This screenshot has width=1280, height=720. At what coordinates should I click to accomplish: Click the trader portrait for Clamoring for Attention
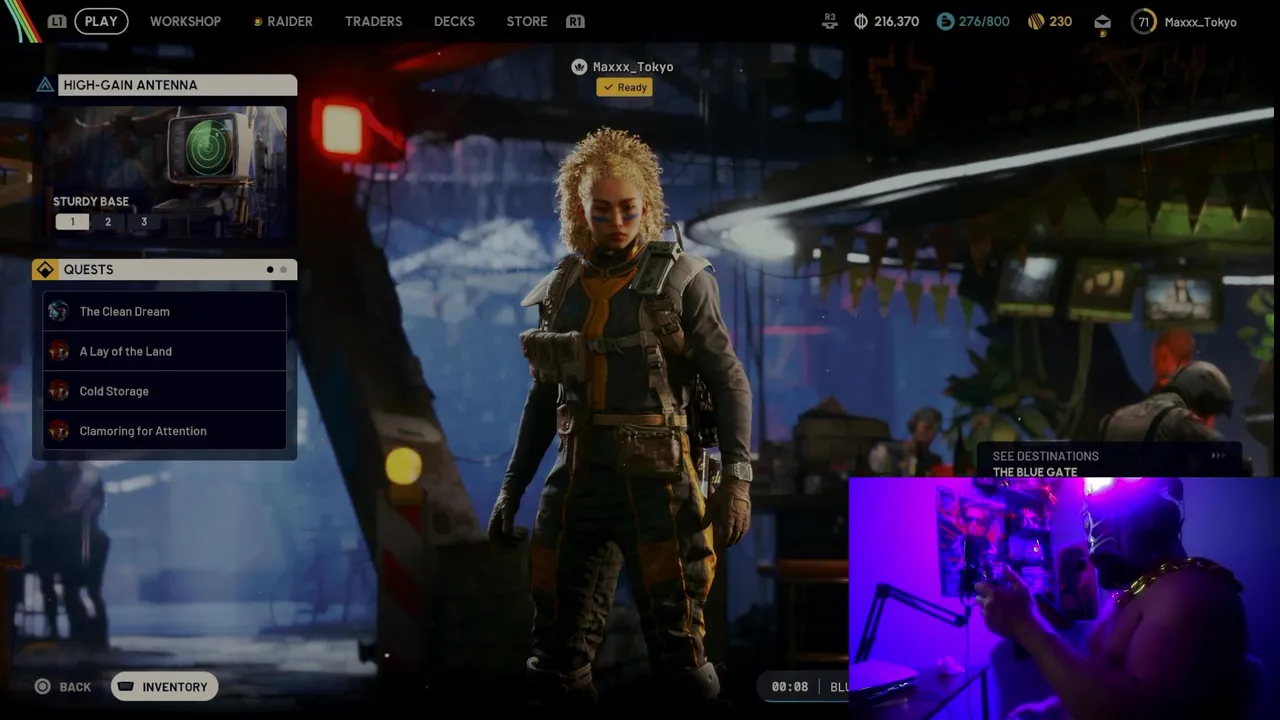[x=59, y=431]
